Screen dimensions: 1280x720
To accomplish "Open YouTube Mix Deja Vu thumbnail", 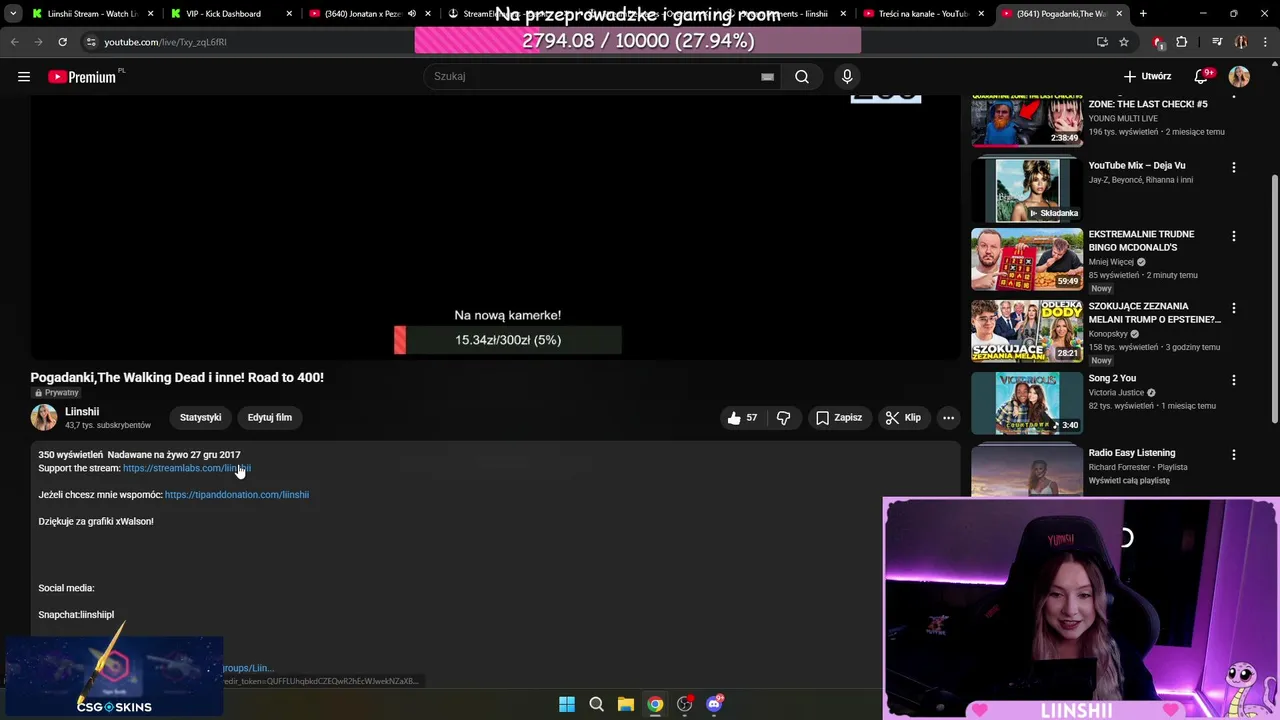I will point(1027,189).
